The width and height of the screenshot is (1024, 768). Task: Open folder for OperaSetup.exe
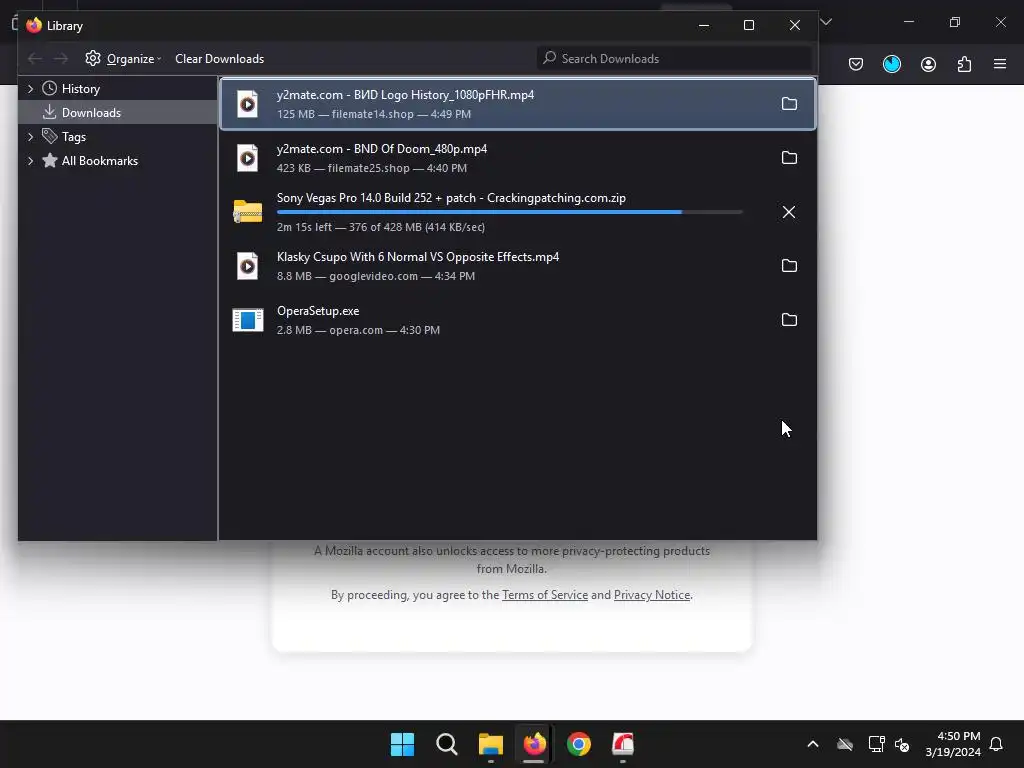pyautogui.click(x=789, y=320)
